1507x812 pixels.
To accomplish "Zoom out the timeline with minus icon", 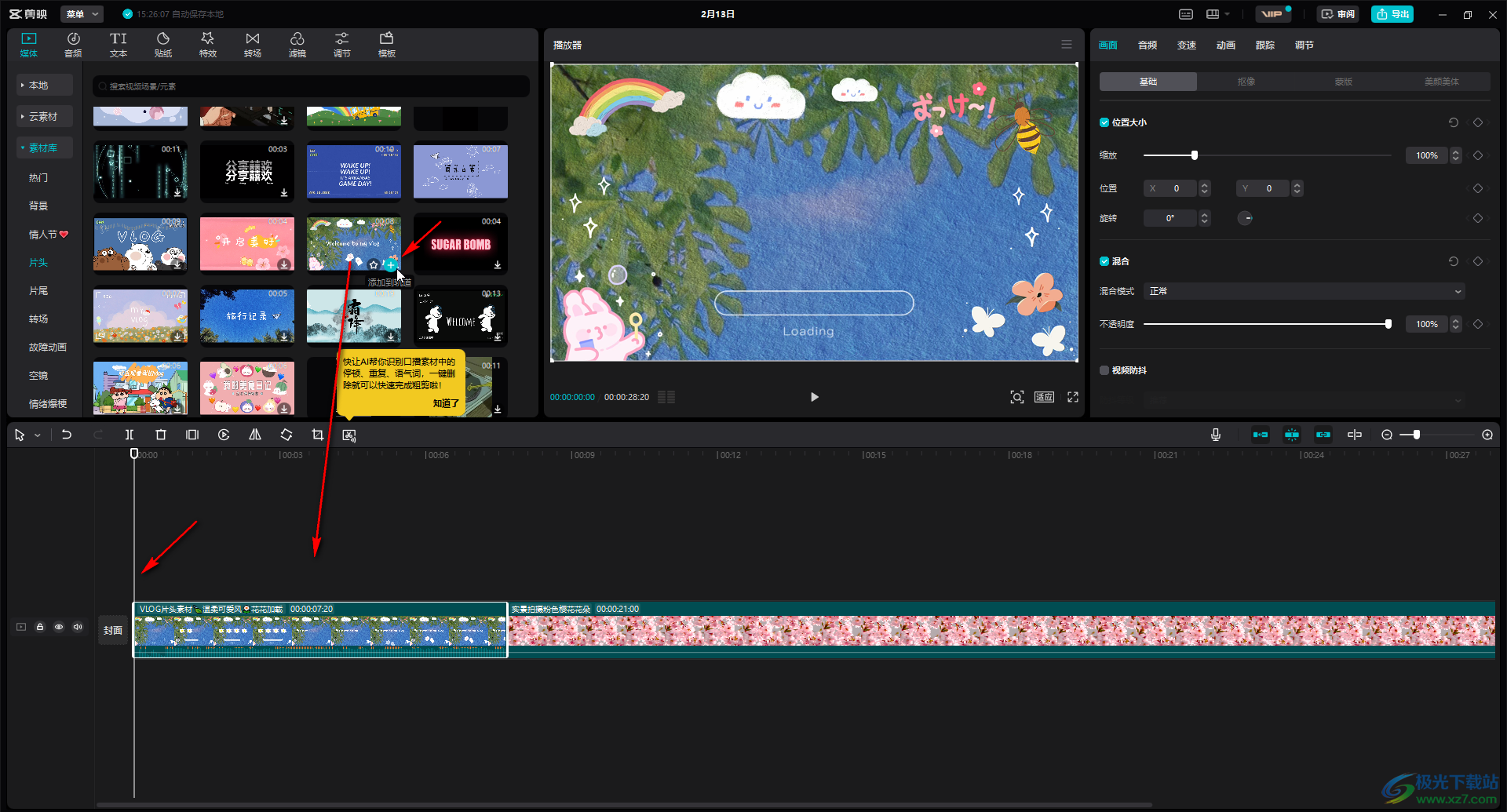I will 1387,435.
